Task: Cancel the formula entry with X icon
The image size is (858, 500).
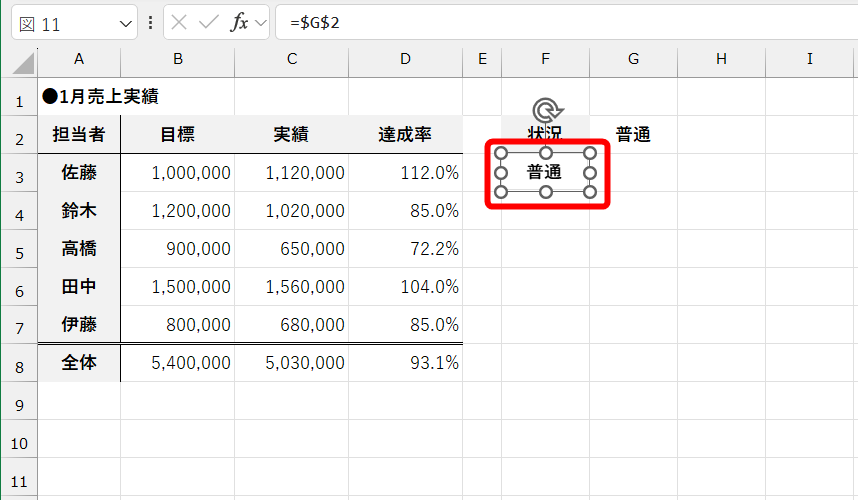Action: (x=179, y=22)
